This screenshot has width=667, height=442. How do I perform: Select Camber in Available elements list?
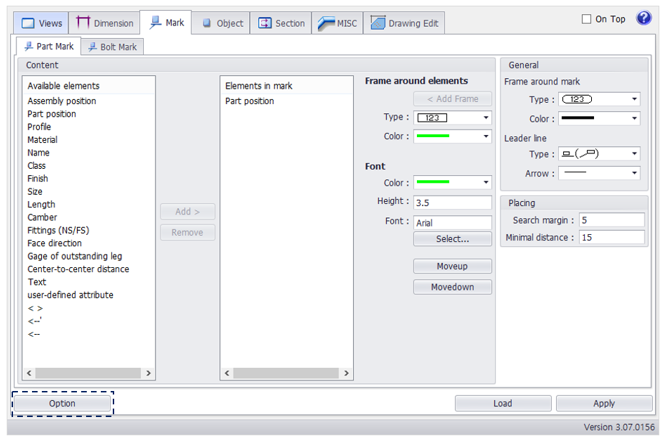(42, 217)
